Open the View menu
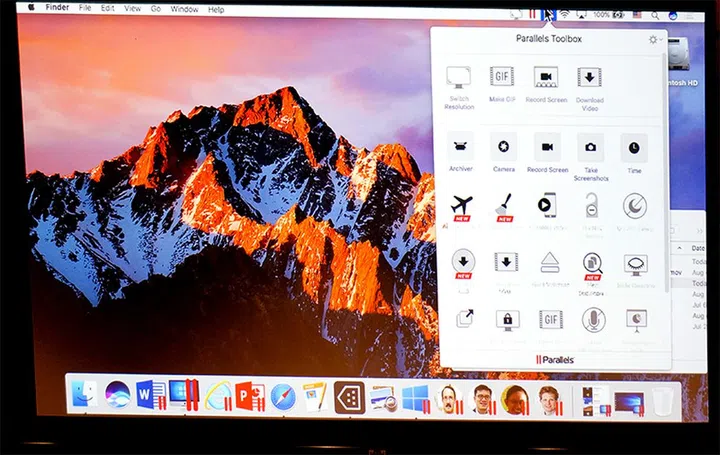720x455 pixels. pyautogui.click(x=132, y=8)
